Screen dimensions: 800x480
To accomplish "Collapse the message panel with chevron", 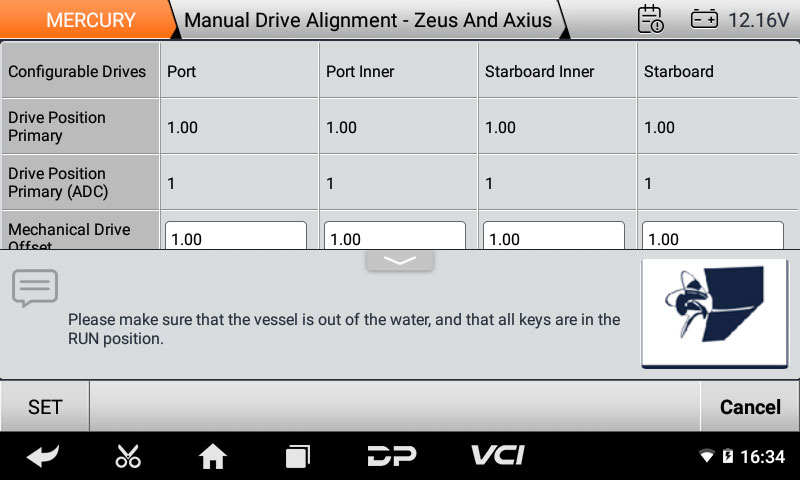I will (x=399, y=260).
